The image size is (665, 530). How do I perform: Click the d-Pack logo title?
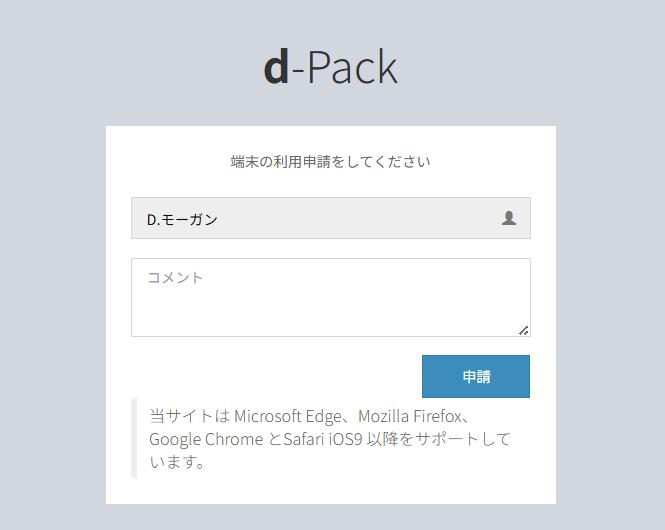click(x=330, y=66)
